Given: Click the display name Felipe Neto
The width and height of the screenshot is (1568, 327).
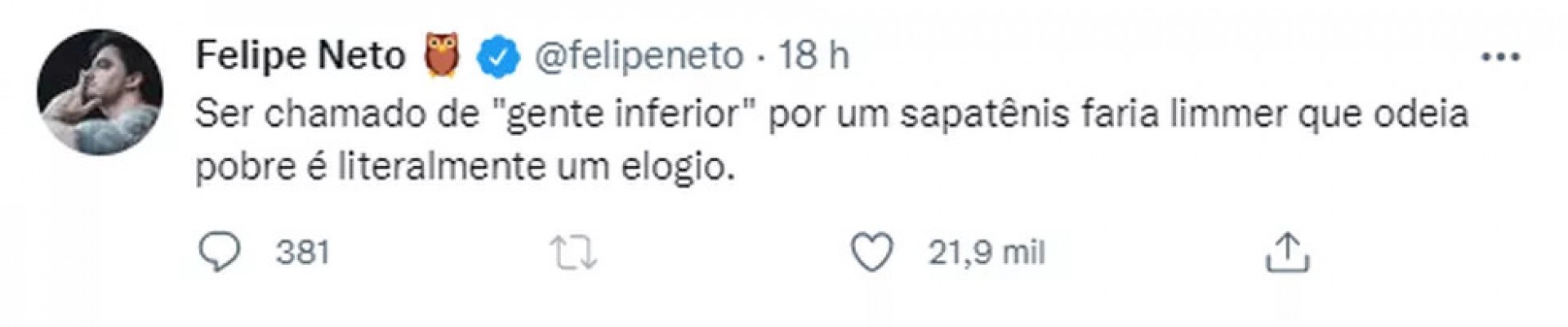Looking at the screenshot, I should click(x=301, y=56).
